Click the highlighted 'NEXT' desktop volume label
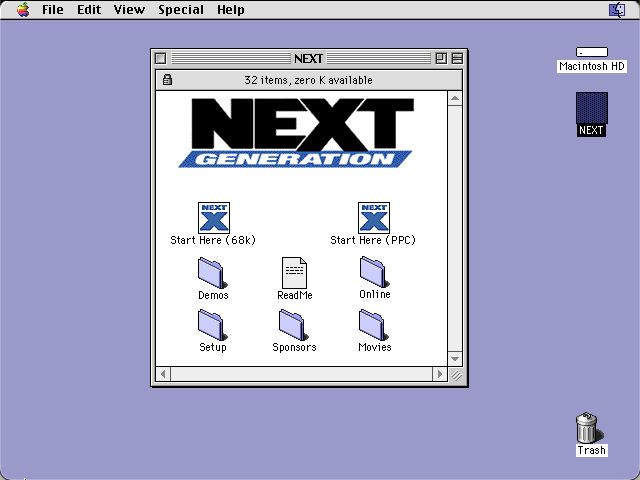640x480 pixels. pyautogui.click(x=591, y=130)
